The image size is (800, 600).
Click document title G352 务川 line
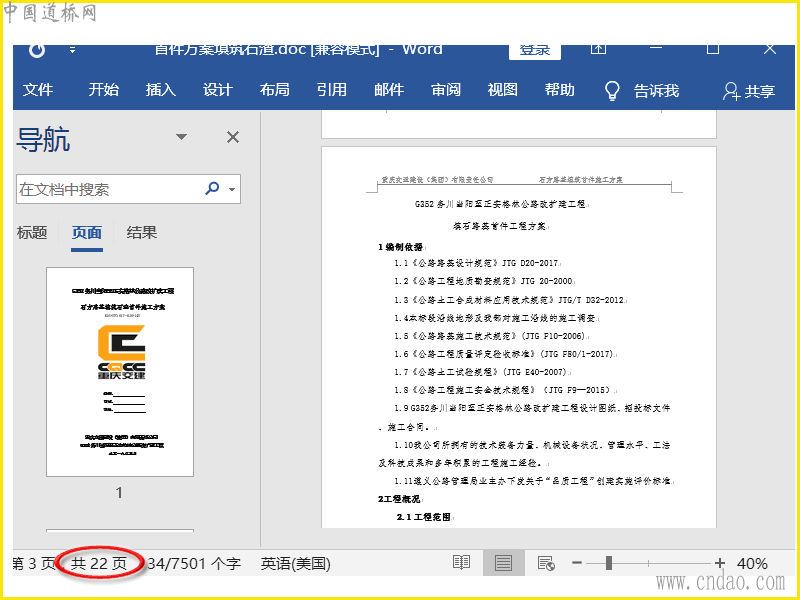(501, 204)
